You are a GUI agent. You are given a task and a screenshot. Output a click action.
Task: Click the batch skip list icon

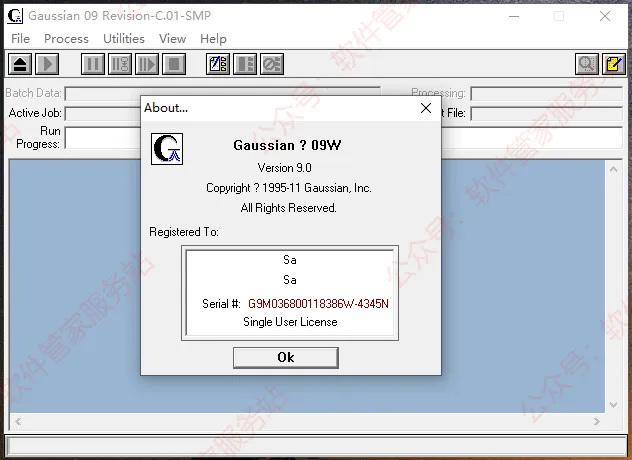click(245, 64)
